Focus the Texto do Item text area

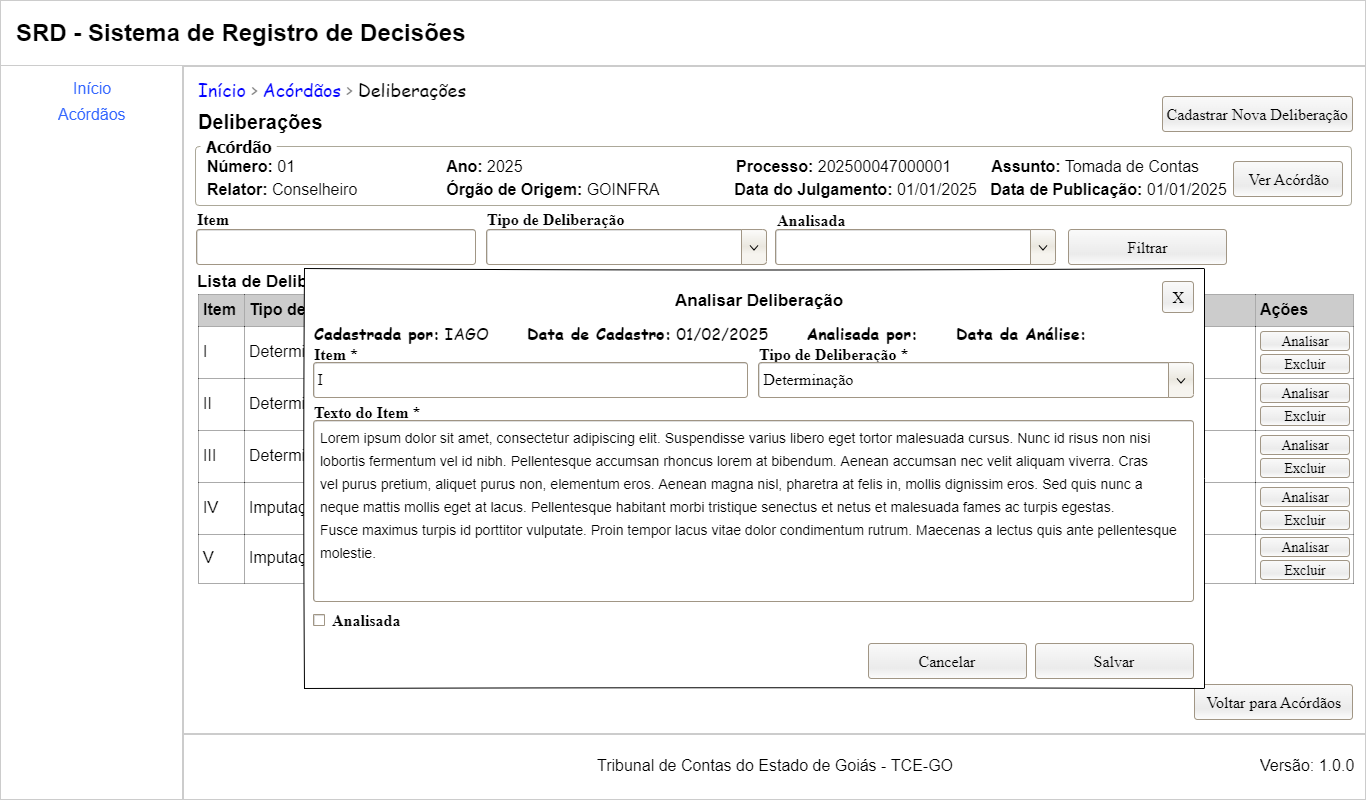tap(753, 510)
